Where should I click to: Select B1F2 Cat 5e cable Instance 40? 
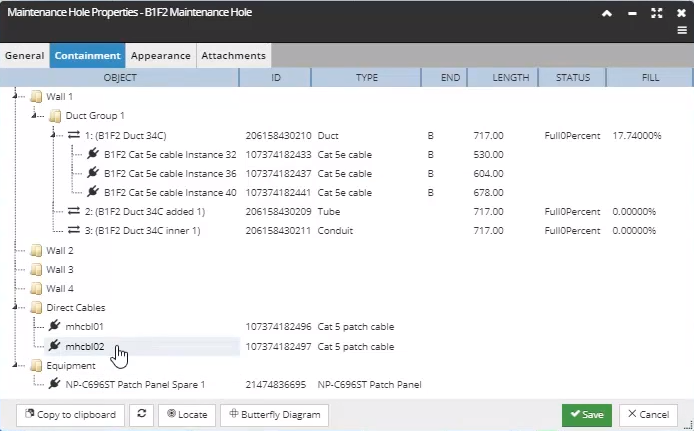click(x=170, y=192)
